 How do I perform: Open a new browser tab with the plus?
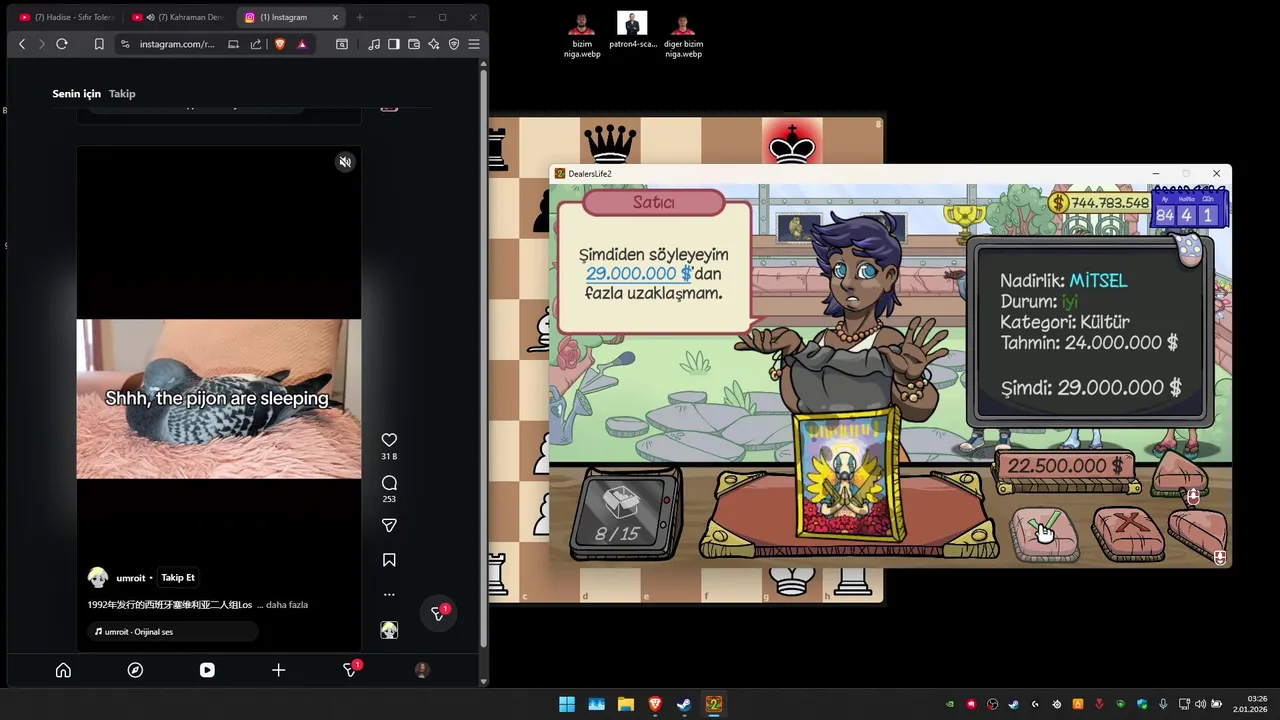[x=360, y=17]
